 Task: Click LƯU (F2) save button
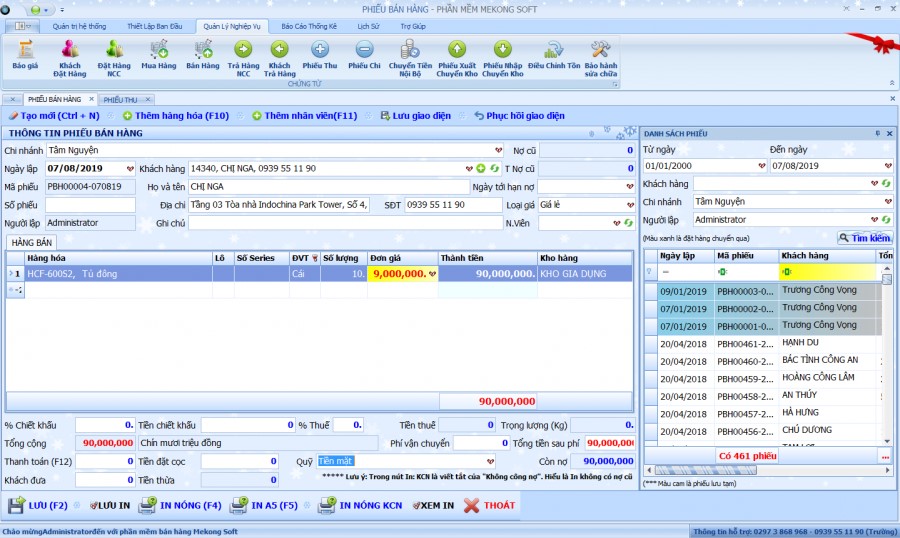click(38, 505)
